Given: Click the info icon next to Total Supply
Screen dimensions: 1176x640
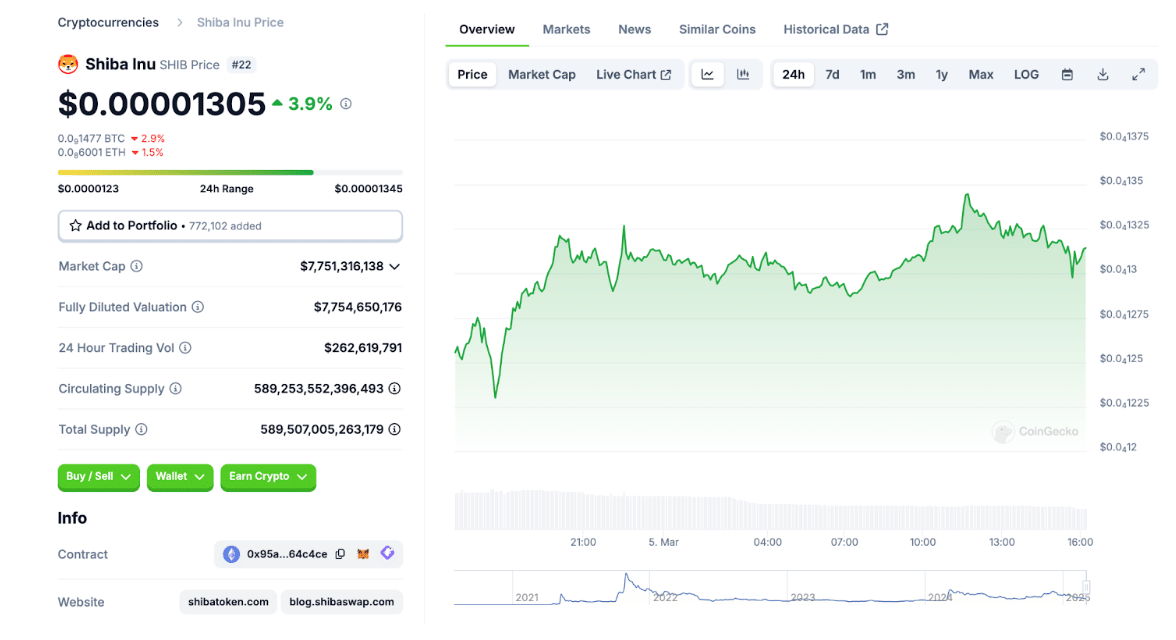Looking at the screenshot, I should pyautogui.click(x=141, y=430).
